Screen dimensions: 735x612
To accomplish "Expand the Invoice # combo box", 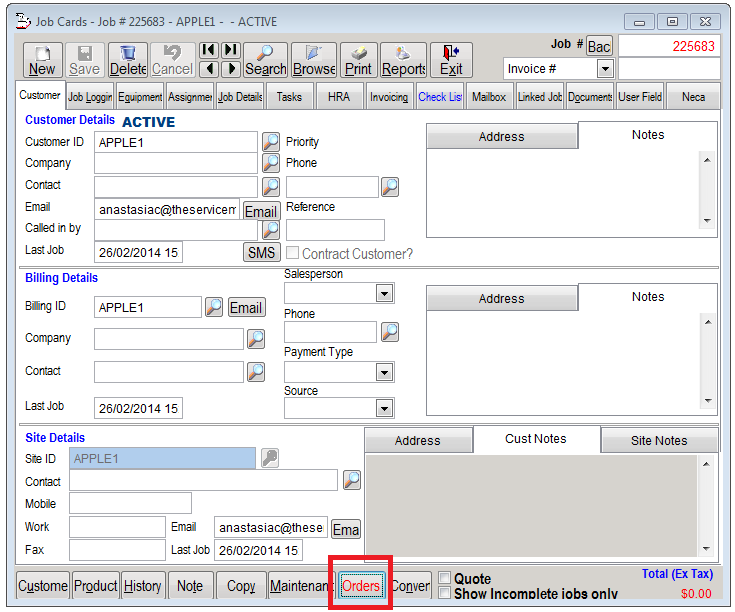I will [x=604, y=69].
